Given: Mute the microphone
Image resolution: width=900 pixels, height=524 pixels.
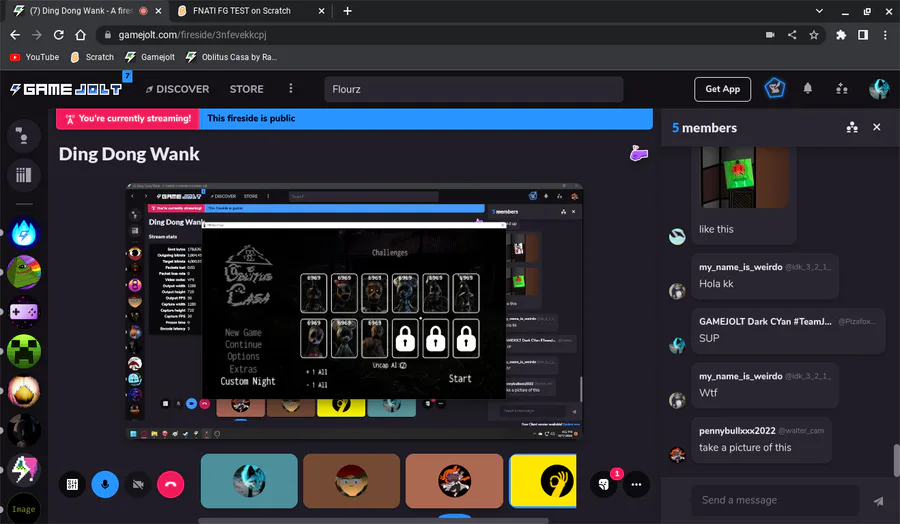Looking at the screenshot, I should pyautogui.click(x=105, y=484).
